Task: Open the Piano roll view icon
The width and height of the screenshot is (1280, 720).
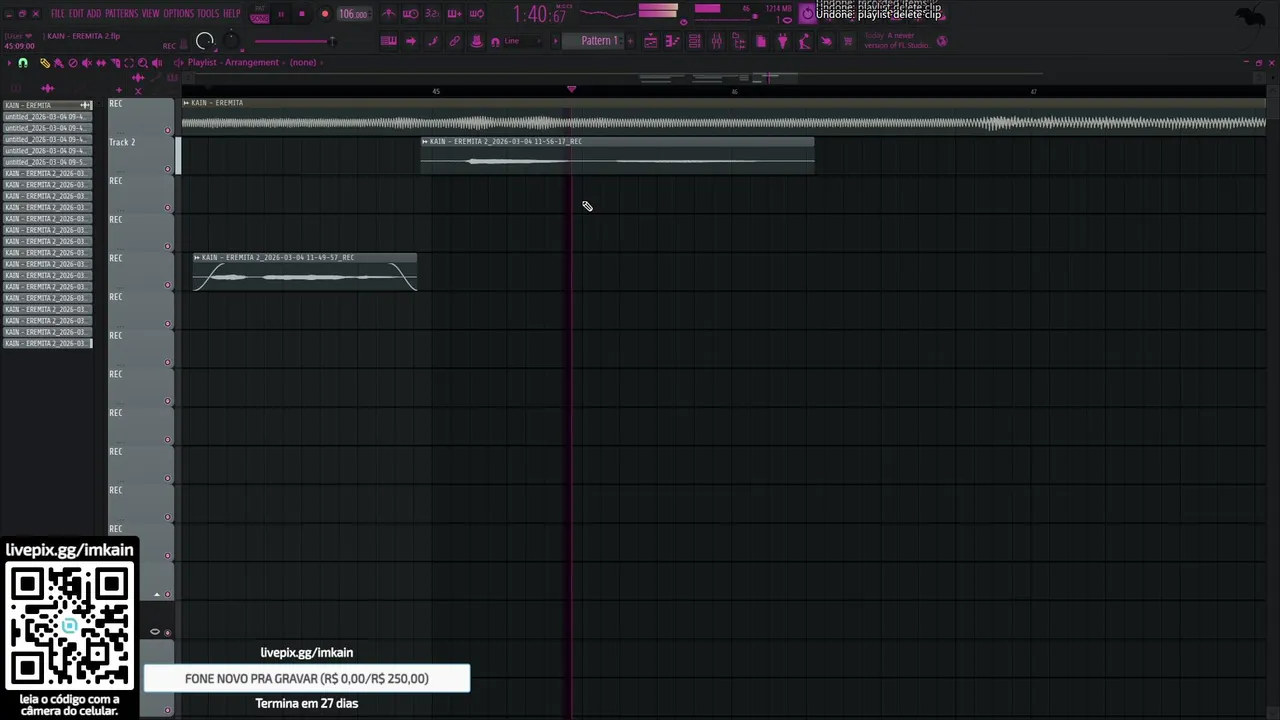Action: [672, 41]
